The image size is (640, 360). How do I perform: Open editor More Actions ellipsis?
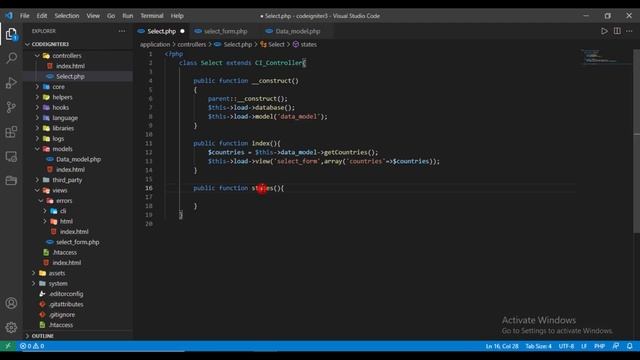click(629, 31)
